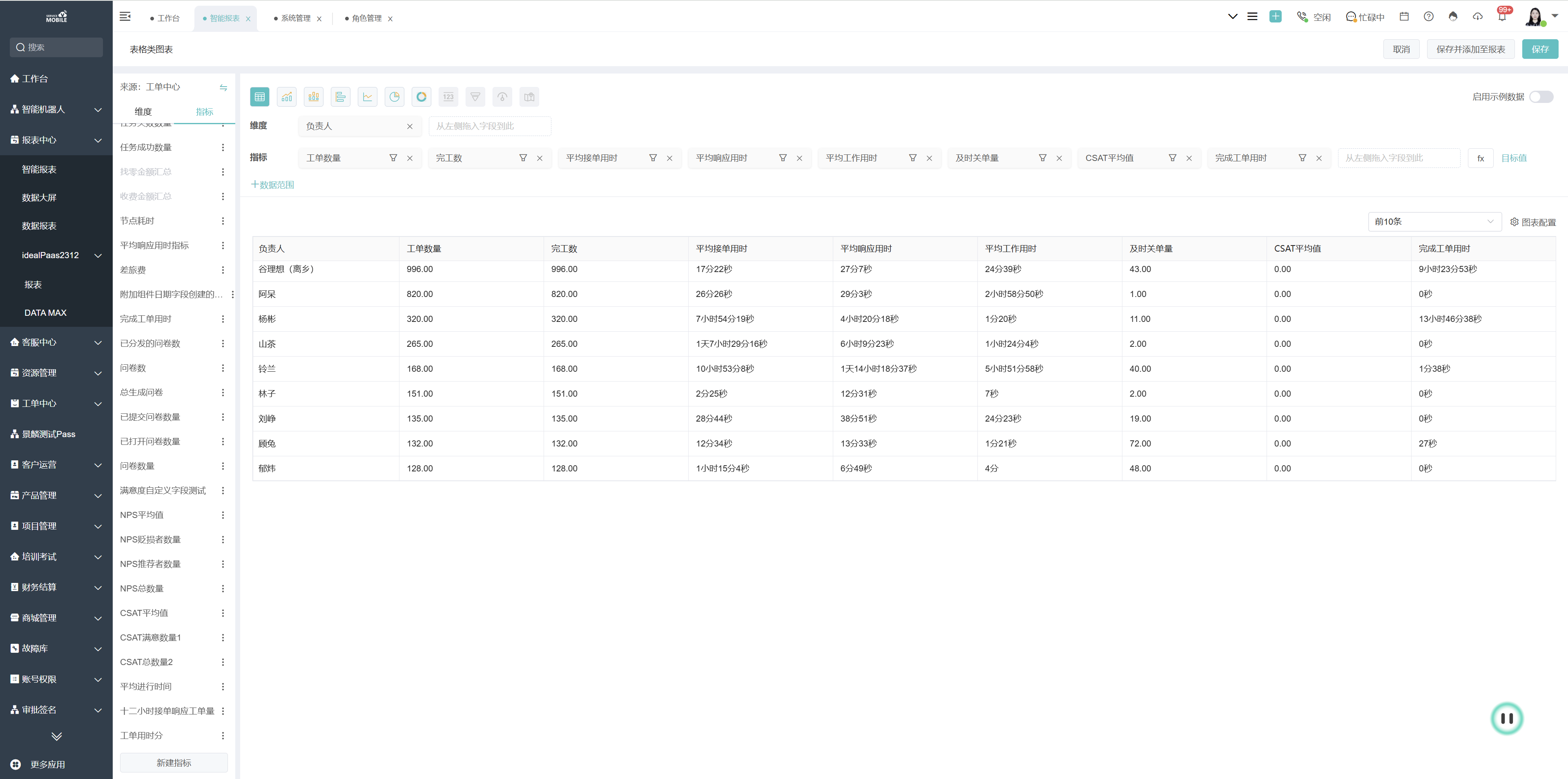Open the help question mark icon
This screenshot has height=779, width=1568.
click(x=1429, y=16)
